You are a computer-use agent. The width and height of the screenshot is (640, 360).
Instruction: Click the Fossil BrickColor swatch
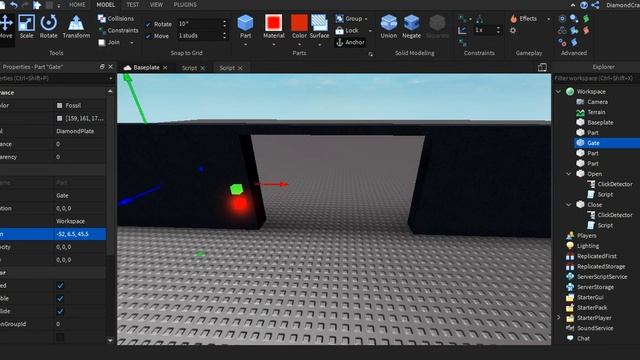tap(60, 106)
